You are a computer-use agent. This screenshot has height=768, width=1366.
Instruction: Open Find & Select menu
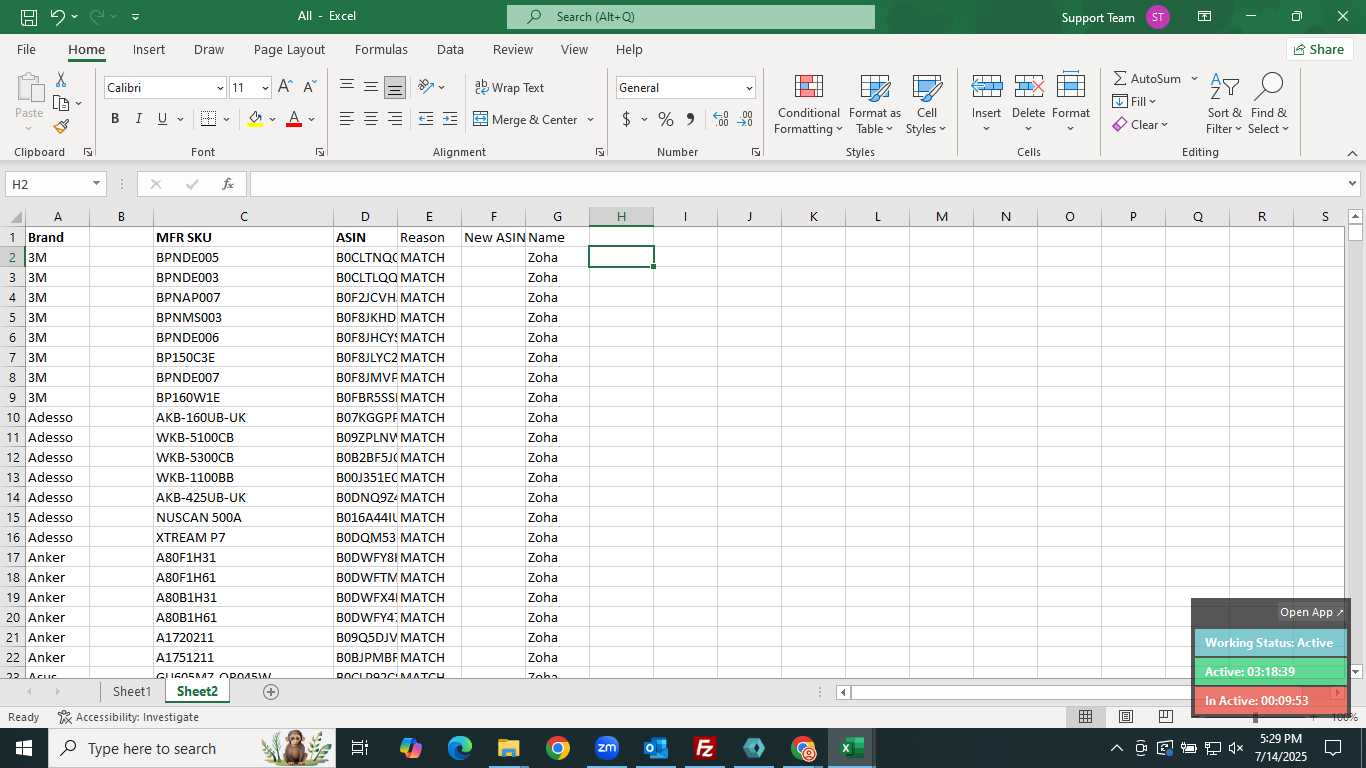tap(1269, 104)
